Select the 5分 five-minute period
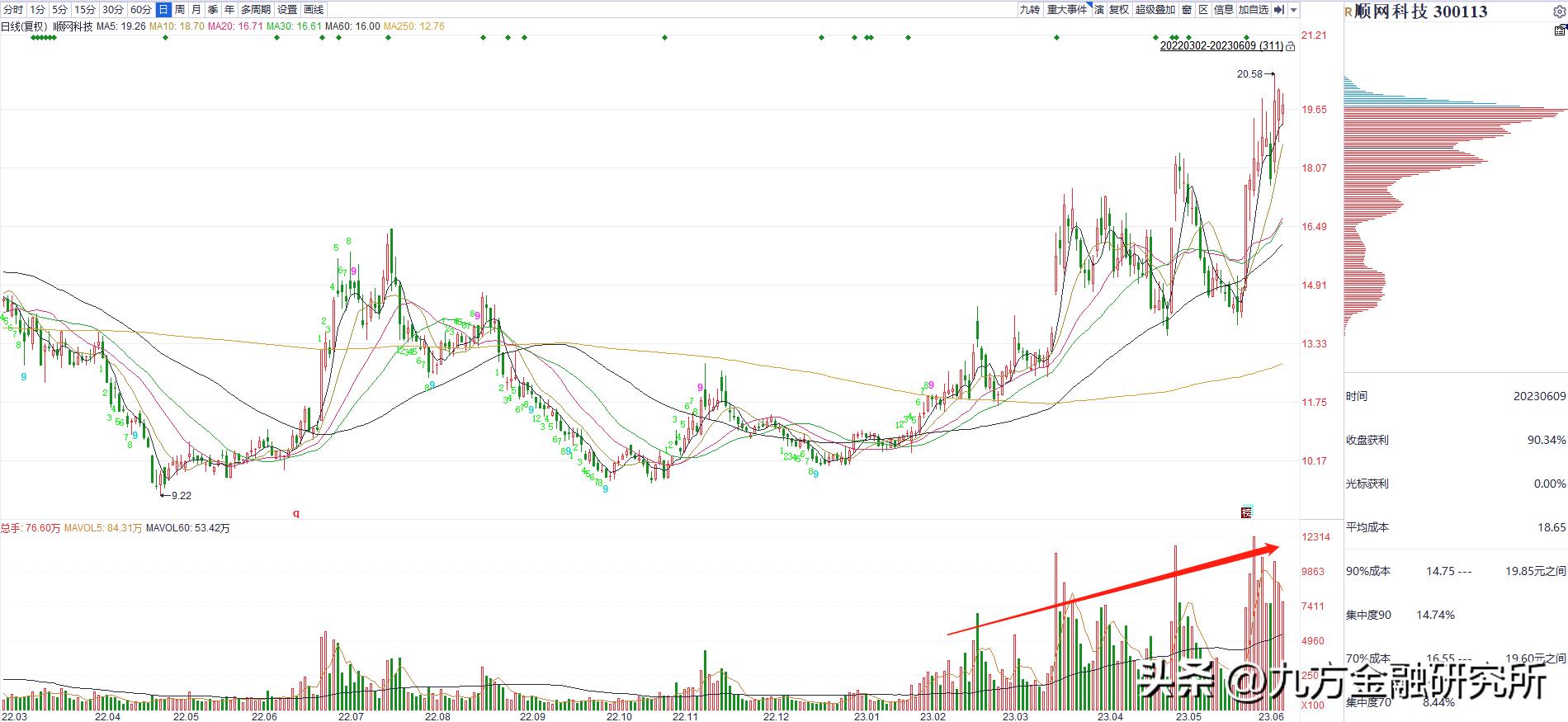Image resolution: width=1568 pixels, height=722 pixels. click(59, 10)
